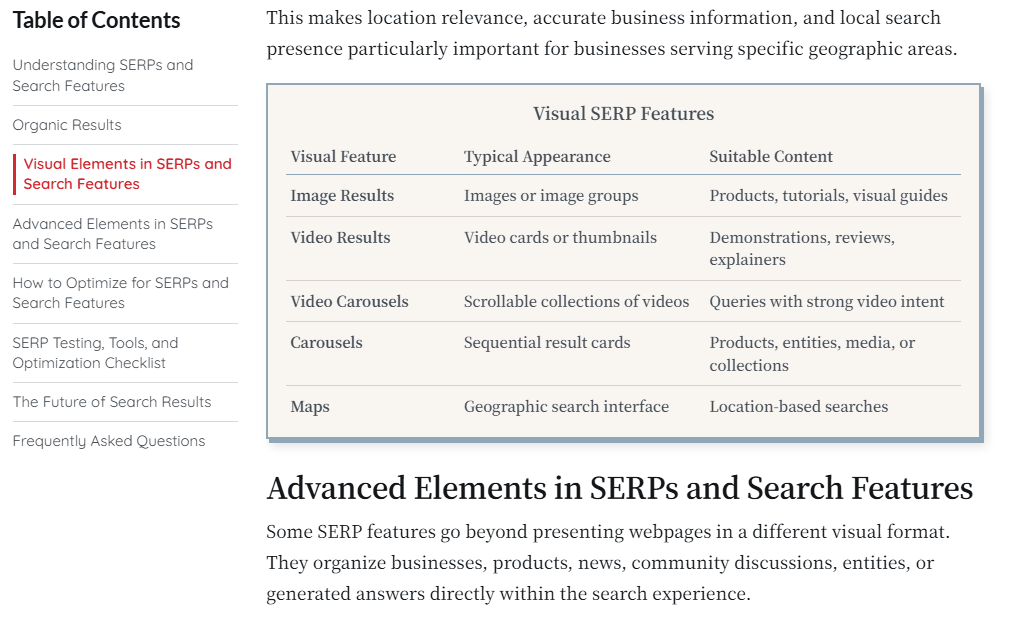This screenshot has width=1011, height=630.
Task: Select the 'Video Results' table cell
Action: pyautogui.click(x=340, y=238)
